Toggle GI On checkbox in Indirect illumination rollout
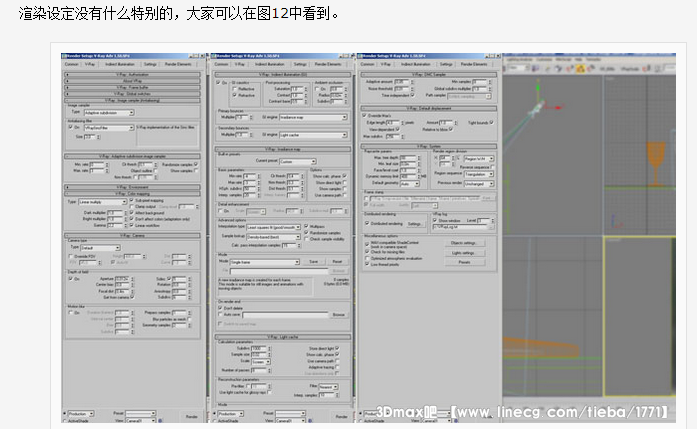Viewport: 697px width, 429px height. [218, 83]
